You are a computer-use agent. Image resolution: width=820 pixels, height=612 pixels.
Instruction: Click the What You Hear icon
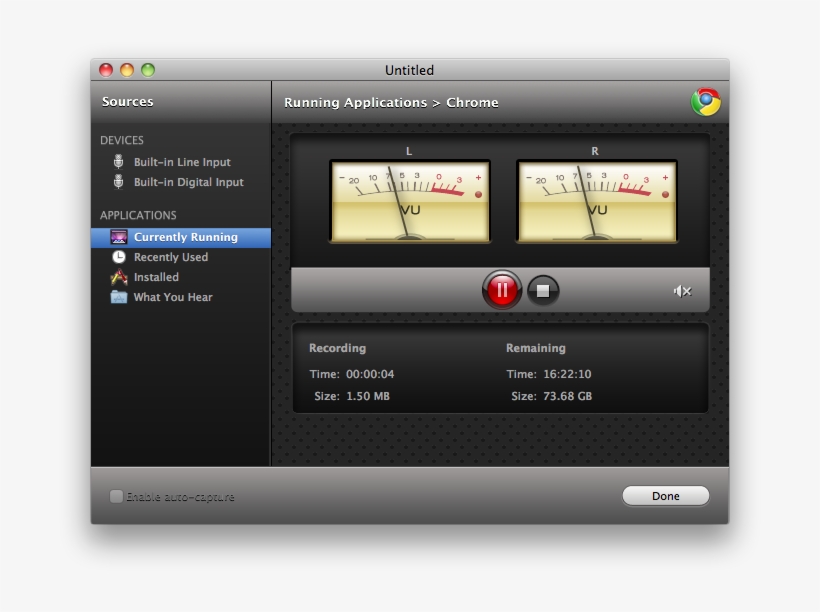119,297
